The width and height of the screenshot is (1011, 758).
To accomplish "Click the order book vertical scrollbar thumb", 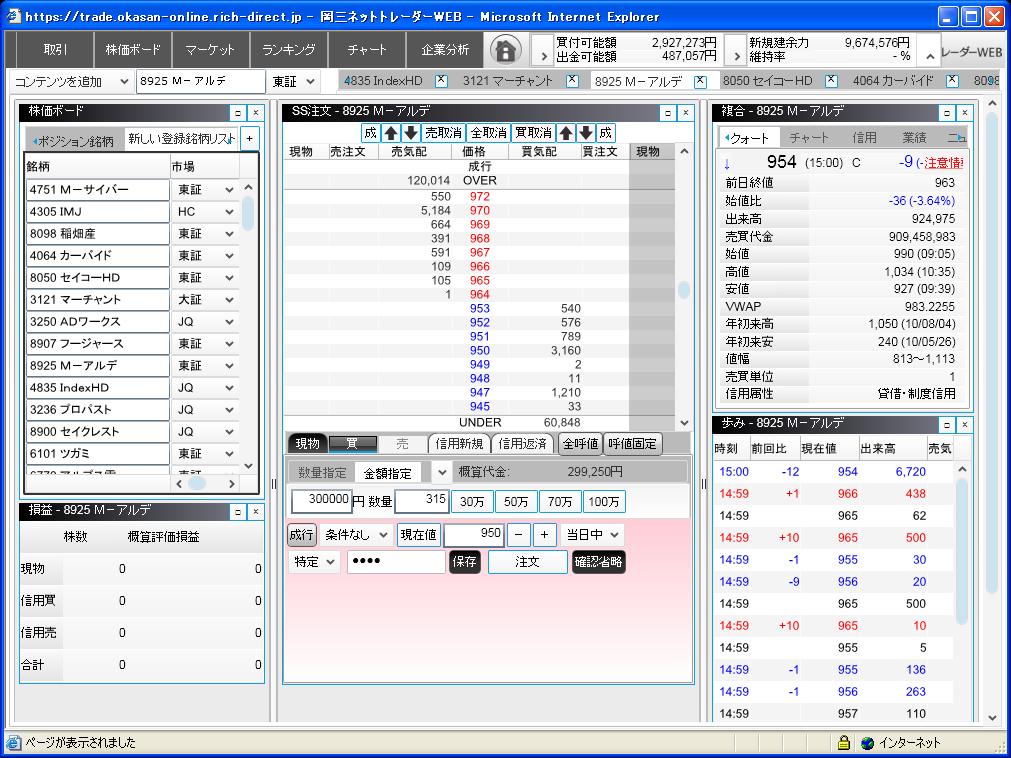I will point(684,290).
